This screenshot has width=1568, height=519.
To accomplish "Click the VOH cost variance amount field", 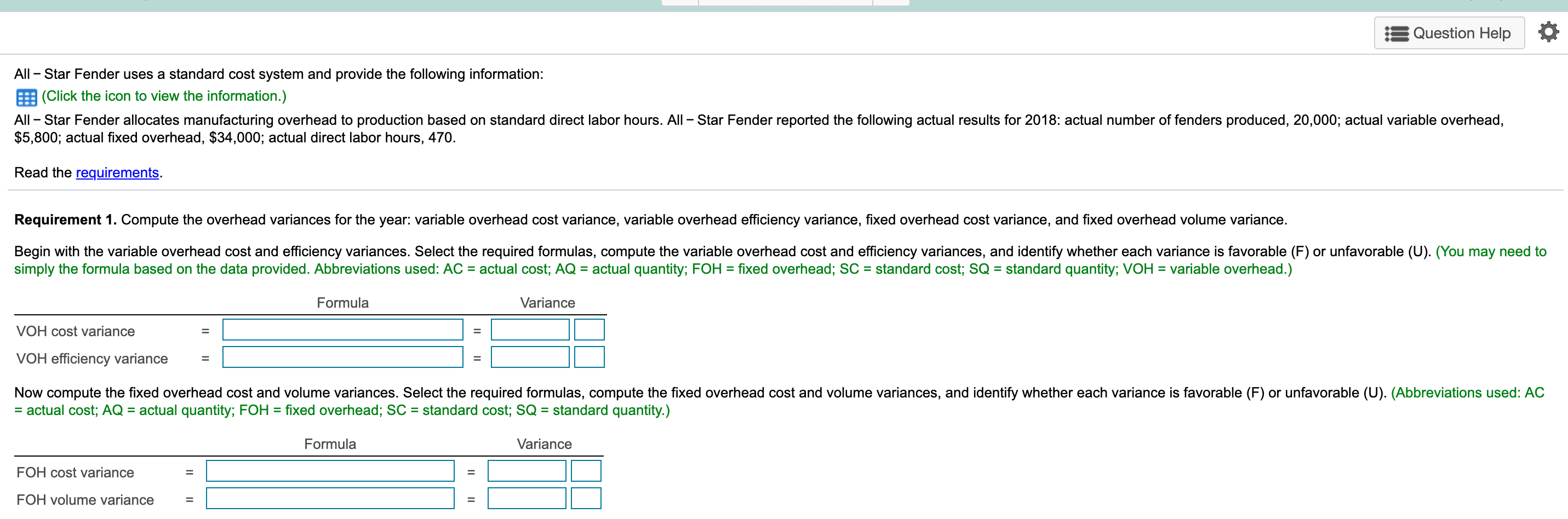I will [x=530, y=329].
